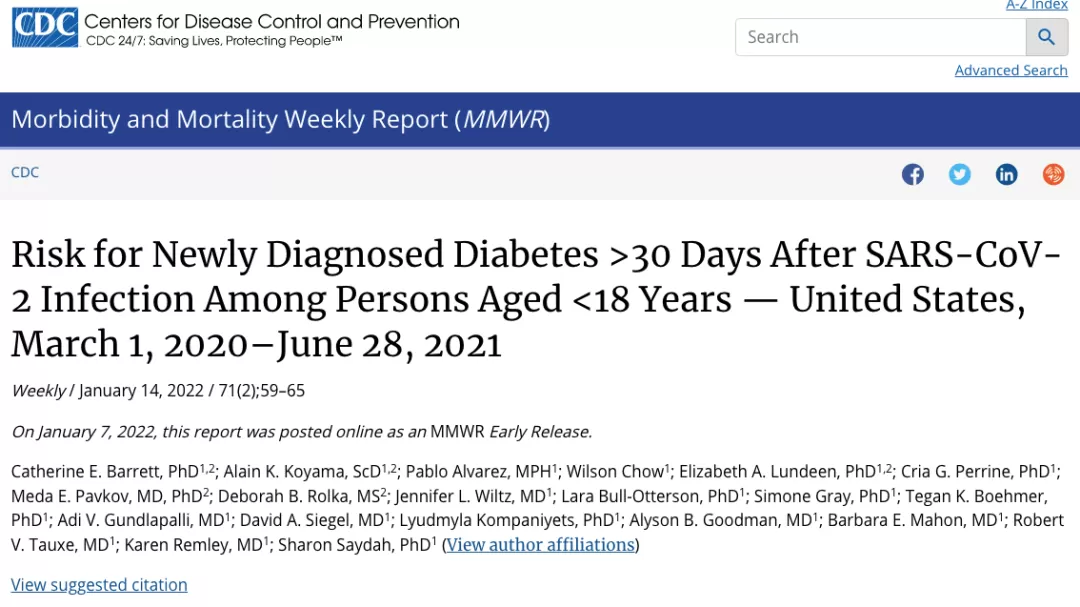Open the Advanced Search link
This screenshot has height=607, width=1080.
(x=1010, y=70)
